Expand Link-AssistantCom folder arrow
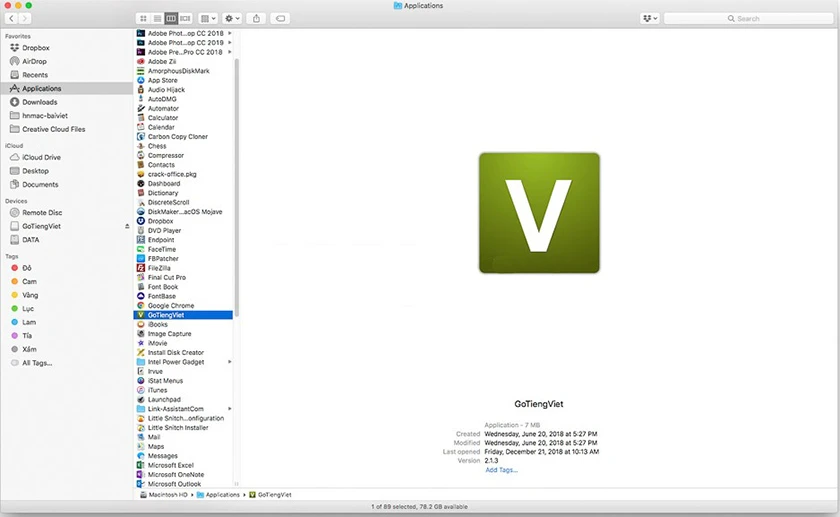 click(230, 409)
